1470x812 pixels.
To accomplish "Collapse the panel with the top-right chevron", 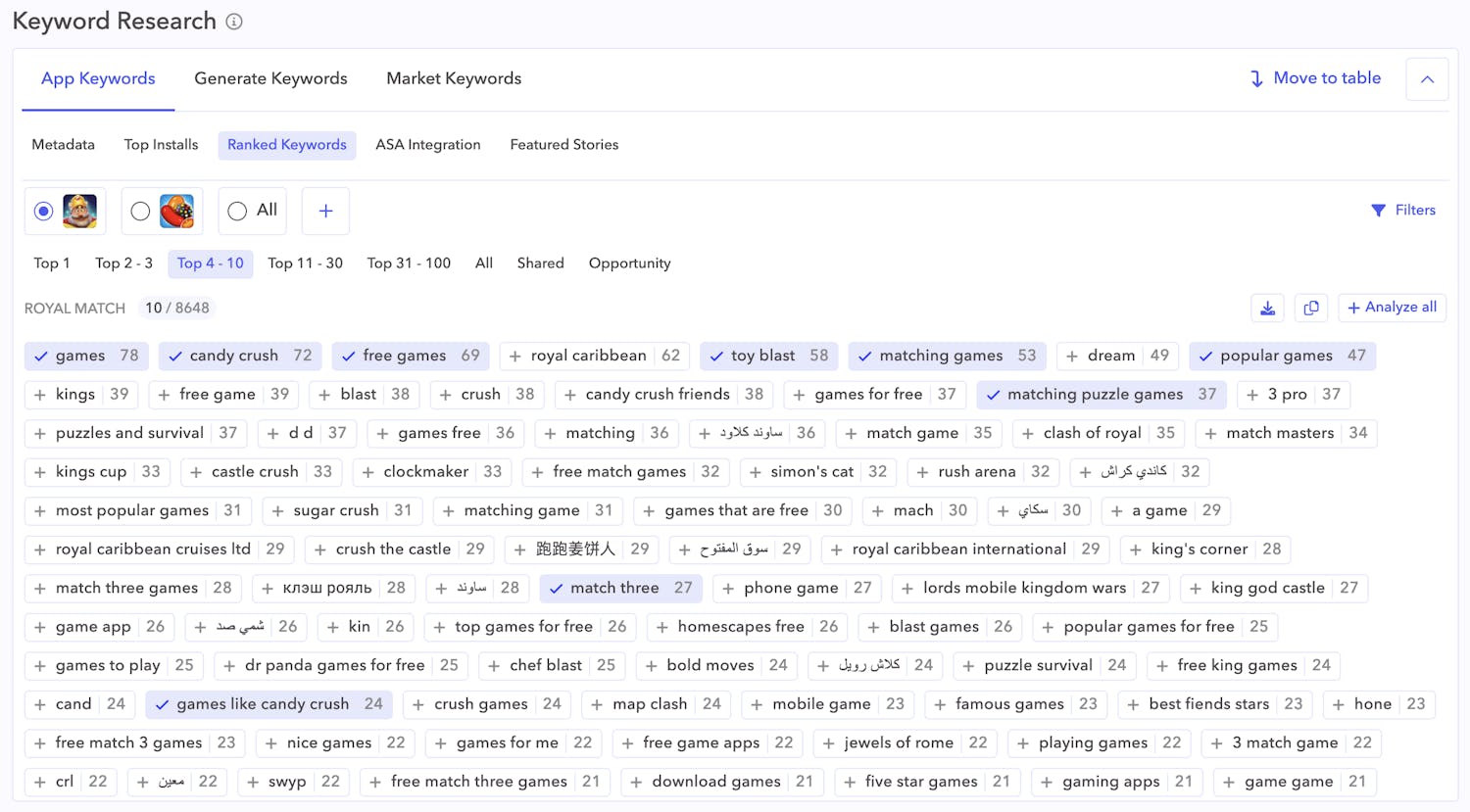I will pos(1427,78).
